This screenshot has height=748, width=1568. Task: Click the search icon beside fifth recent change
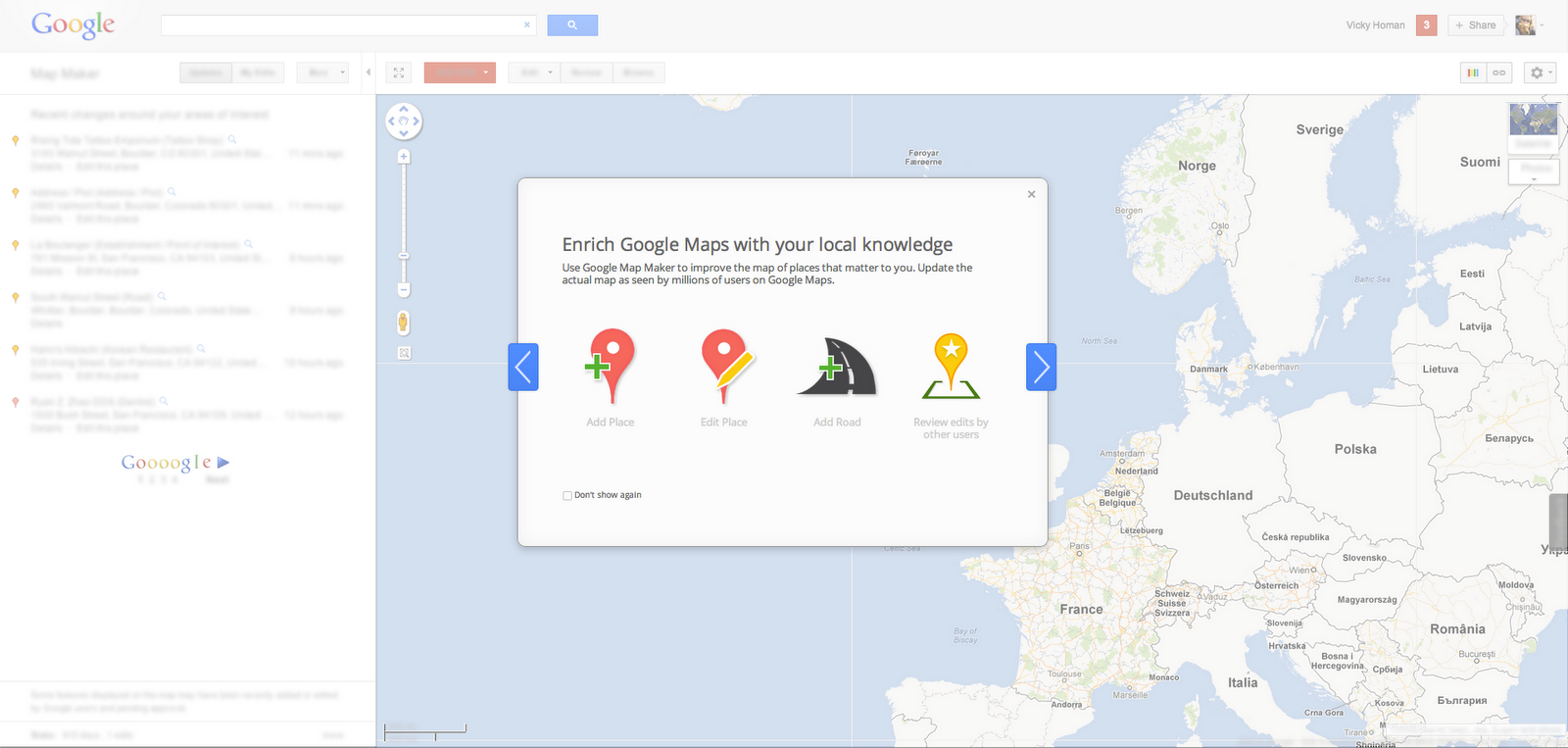point(201,349)
